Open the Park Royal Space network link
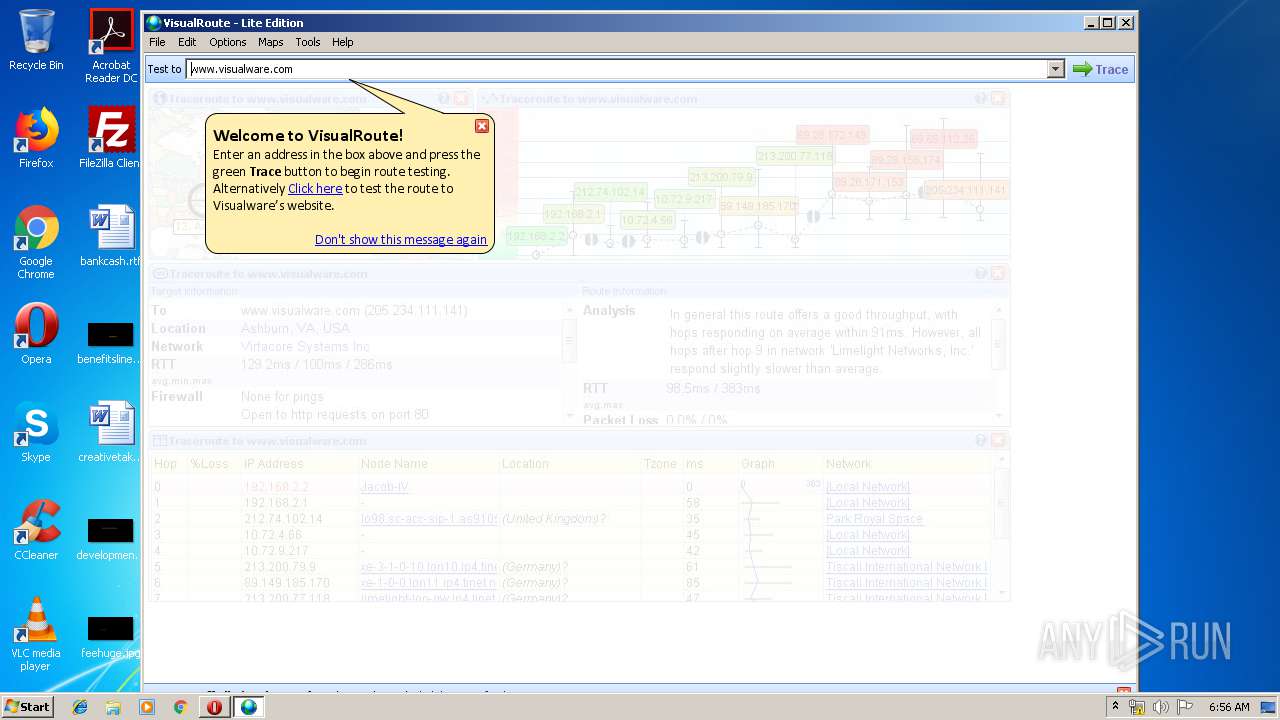The width and height of the screenshot is (1280, 720). [874, 519]
